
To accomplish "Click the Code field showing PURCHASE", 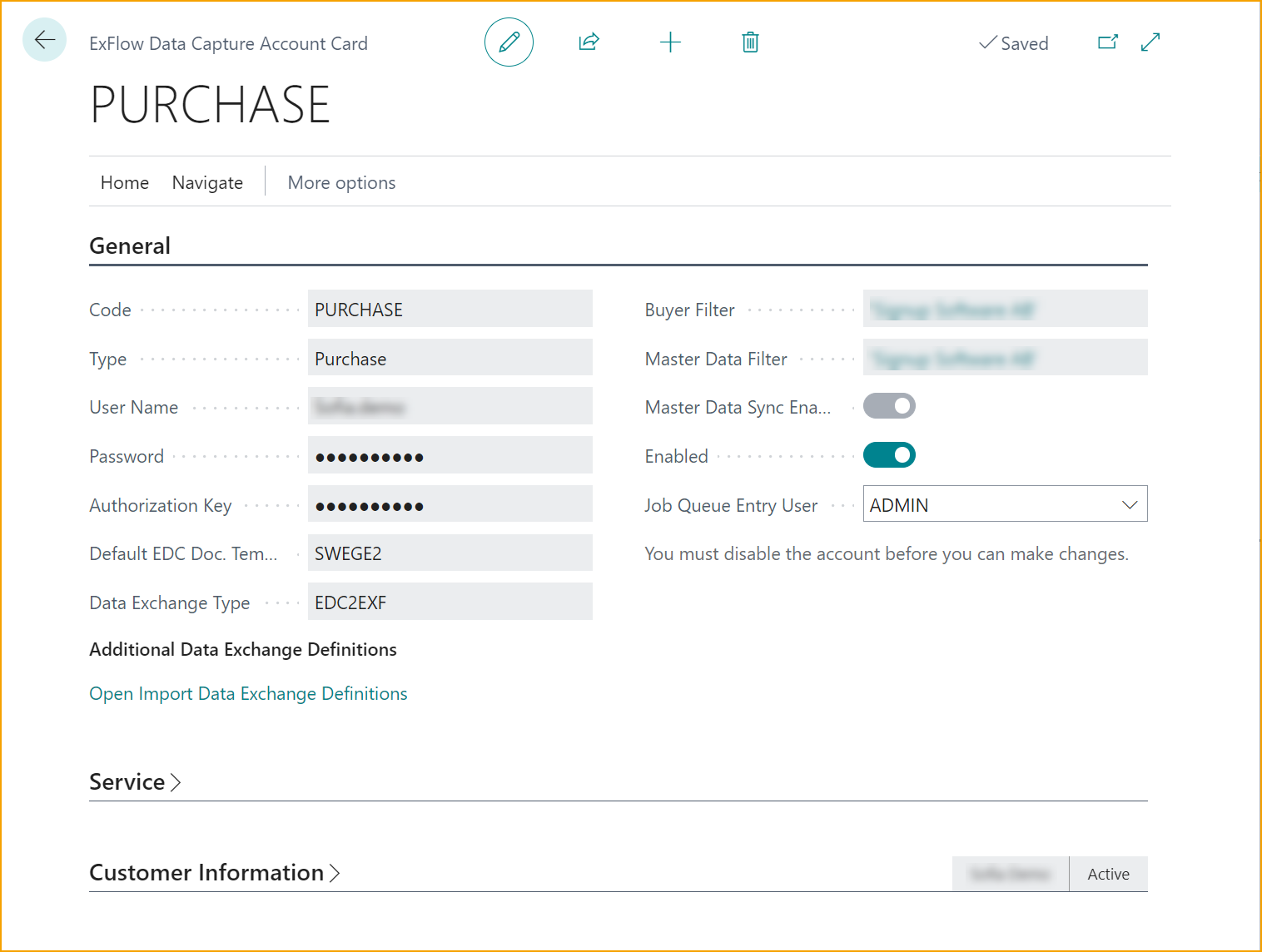I will point(450,308).
